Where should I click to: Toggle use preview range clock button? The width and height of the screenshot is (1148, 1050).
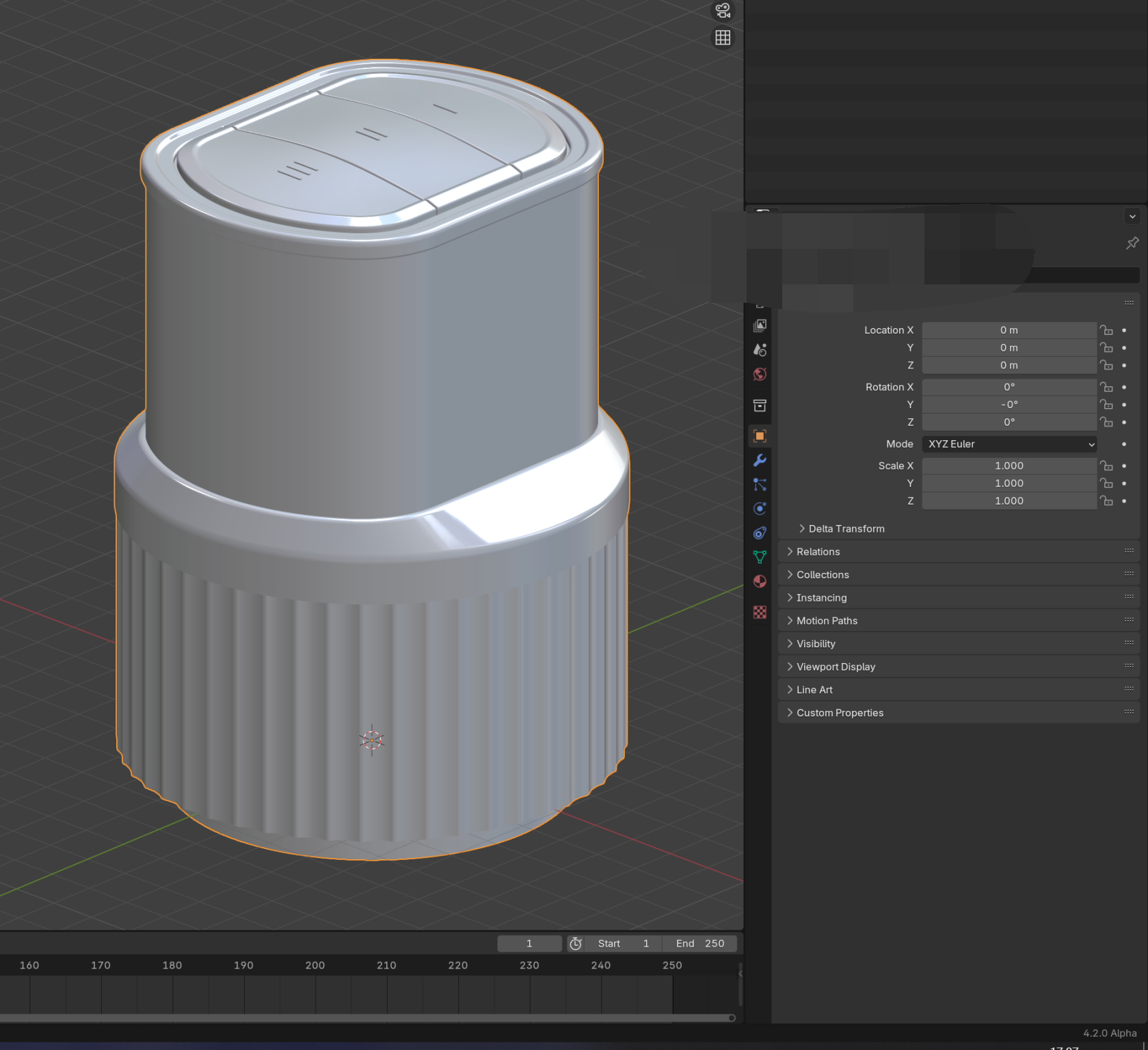click(x=576, y=943)
